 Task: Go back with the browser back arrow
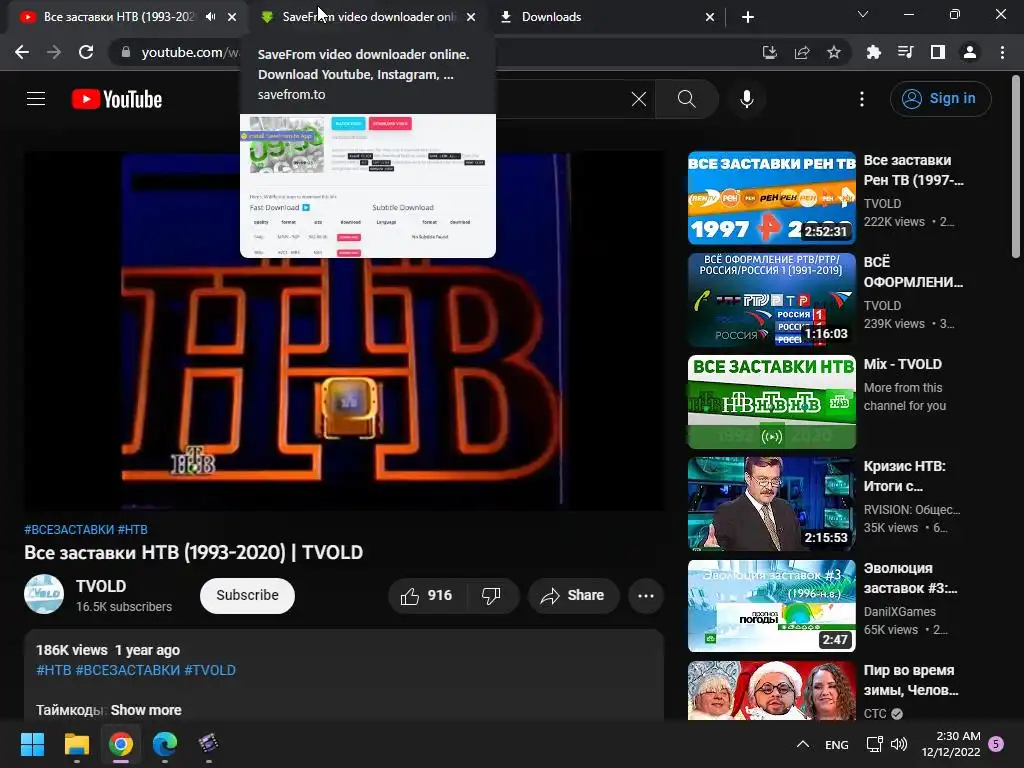click(22, 52)
